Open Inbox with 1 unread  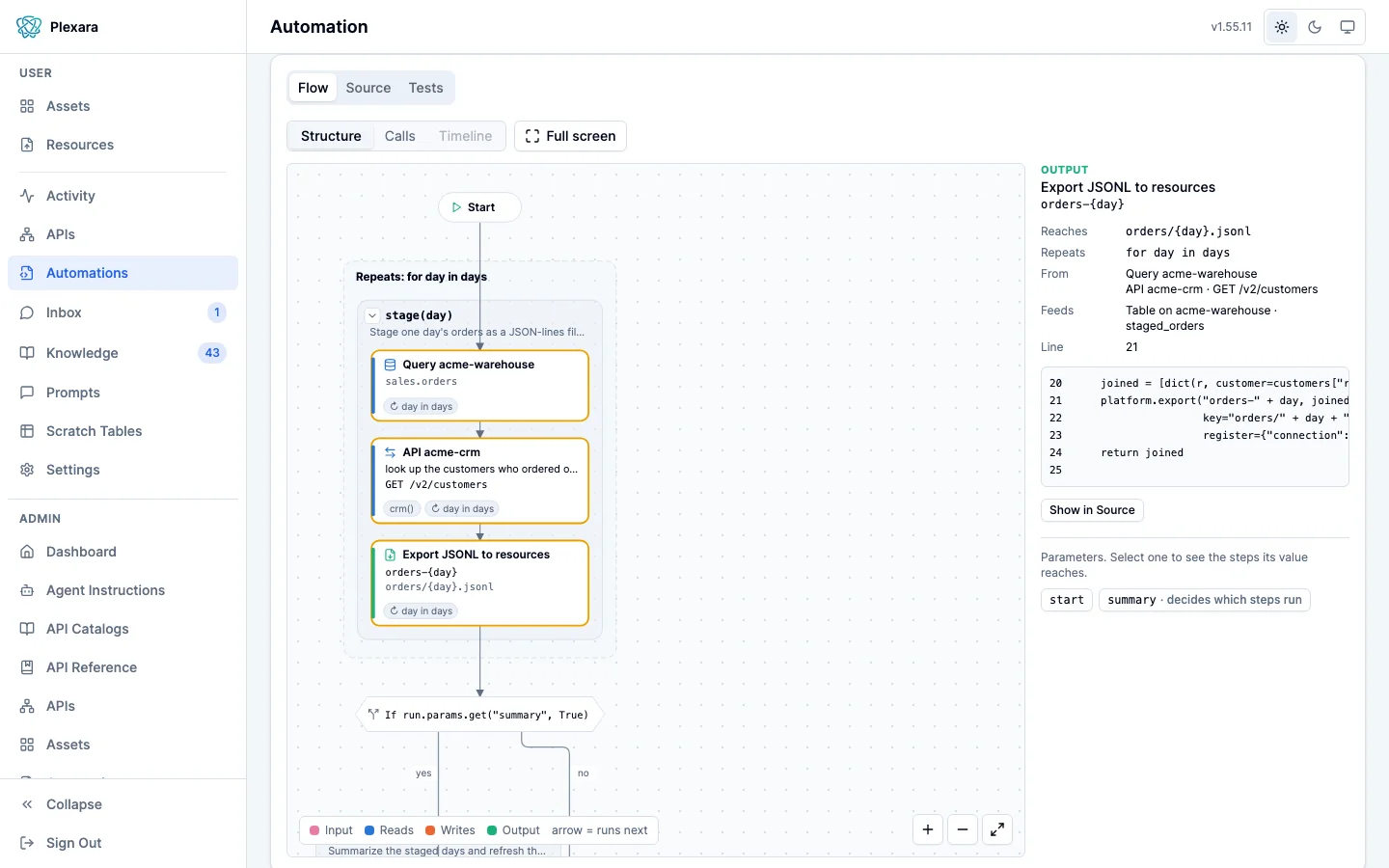click(x=123, y=312)
